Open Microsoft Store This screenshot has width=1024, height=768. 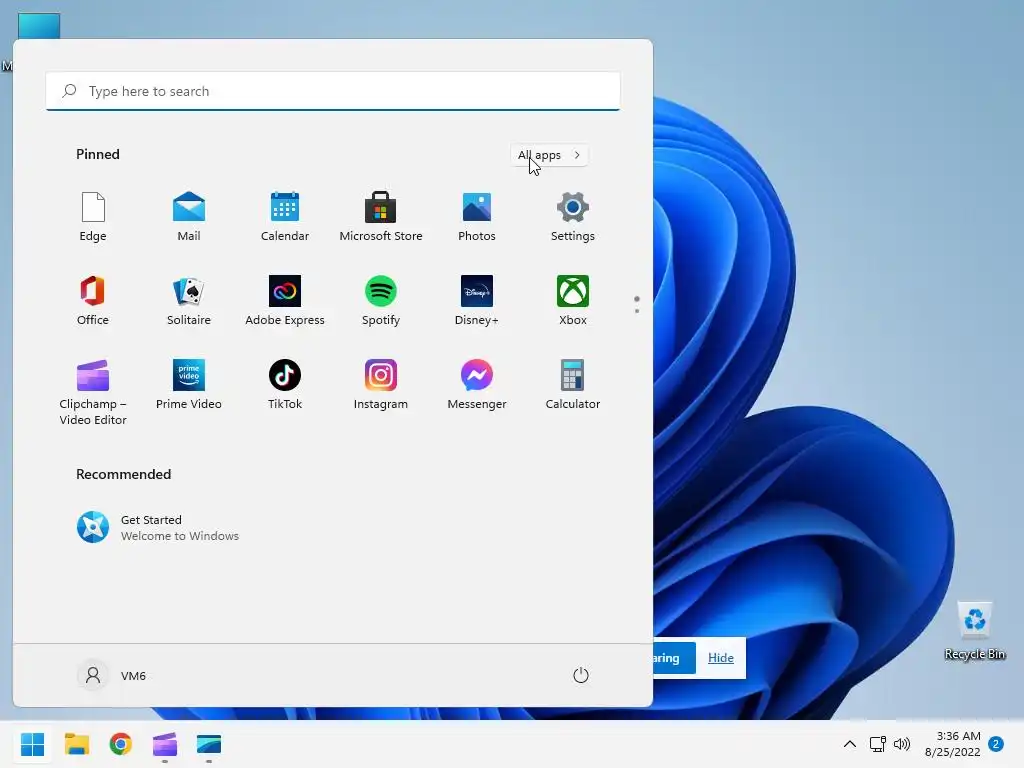tap(381, 216)
